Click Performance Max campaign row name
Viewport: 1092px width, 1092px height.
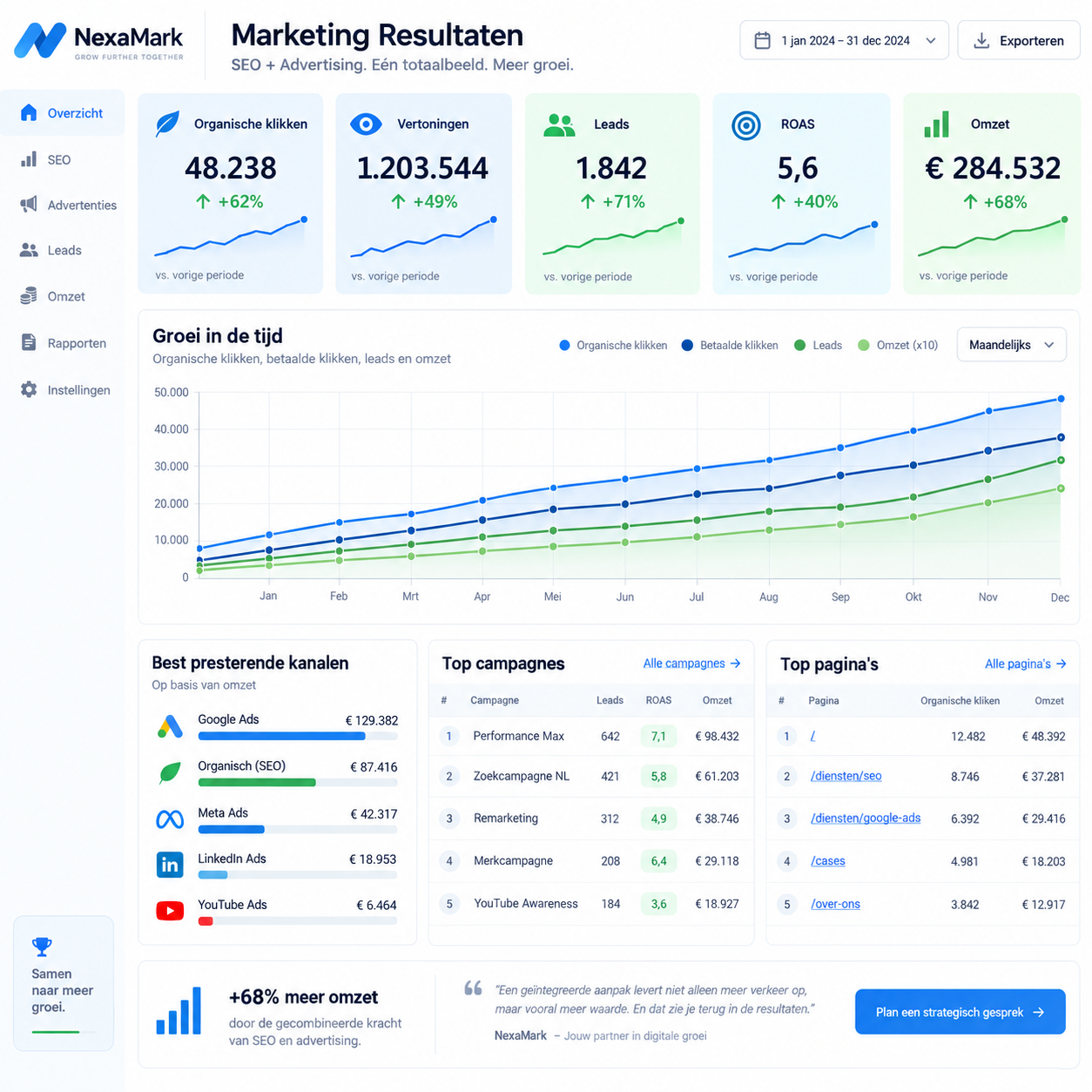(518, 736)
